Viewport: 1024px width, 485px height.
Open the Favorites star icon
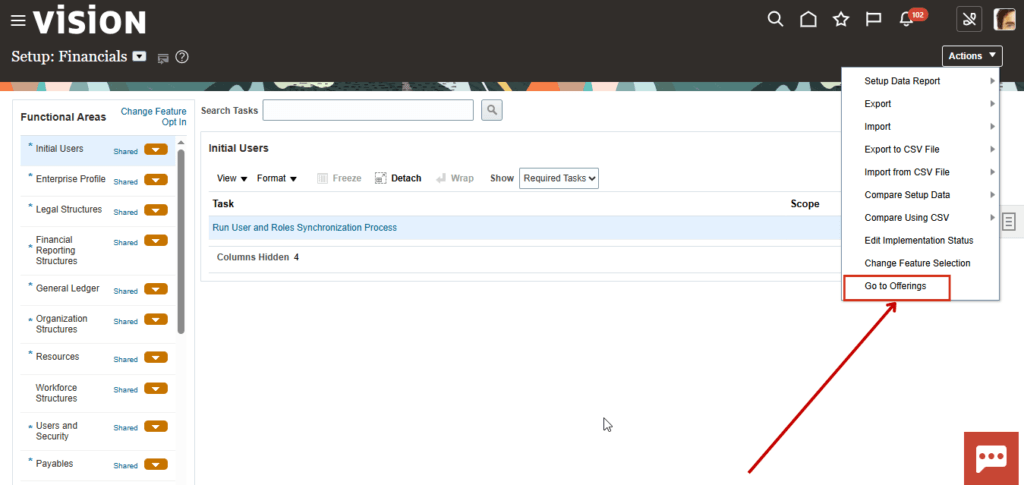pyautogui.click(x=841, y=20)
